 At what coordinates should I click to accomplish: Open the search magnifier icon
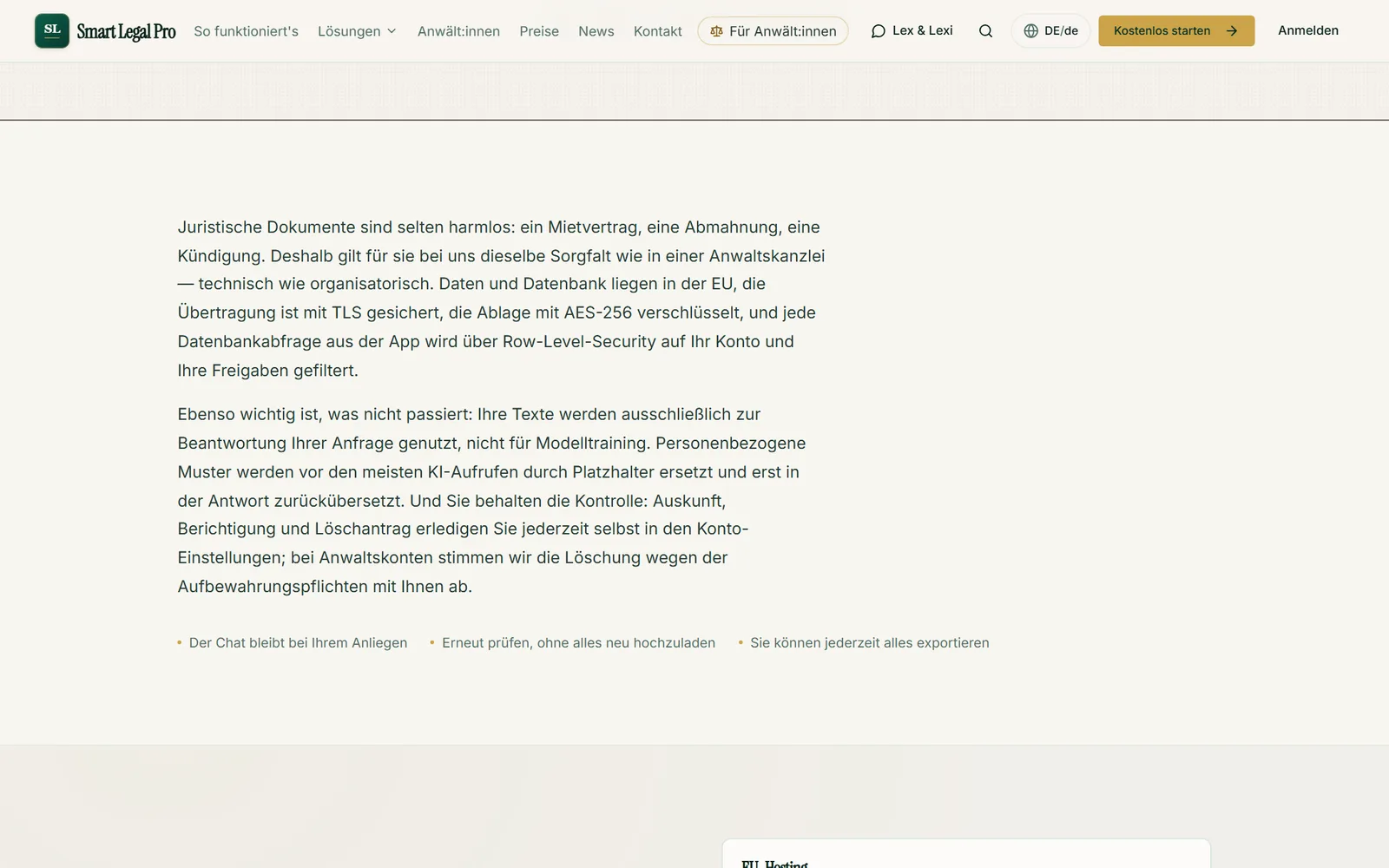(985, 31)
